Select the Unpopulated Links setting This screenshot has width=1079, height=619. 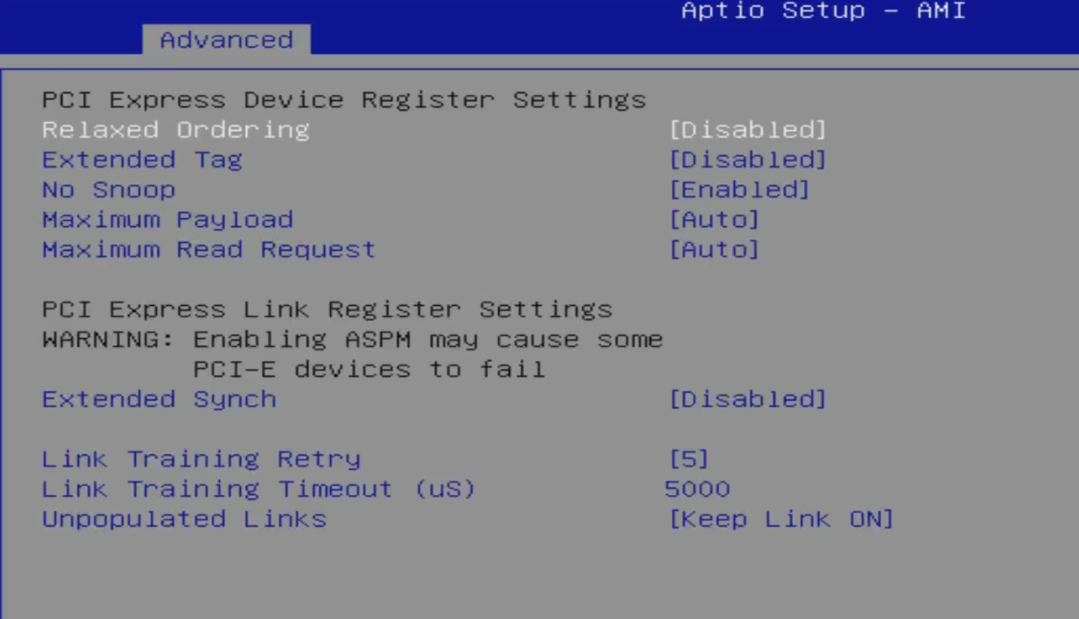pyautogui.click(x=184, y=519)
